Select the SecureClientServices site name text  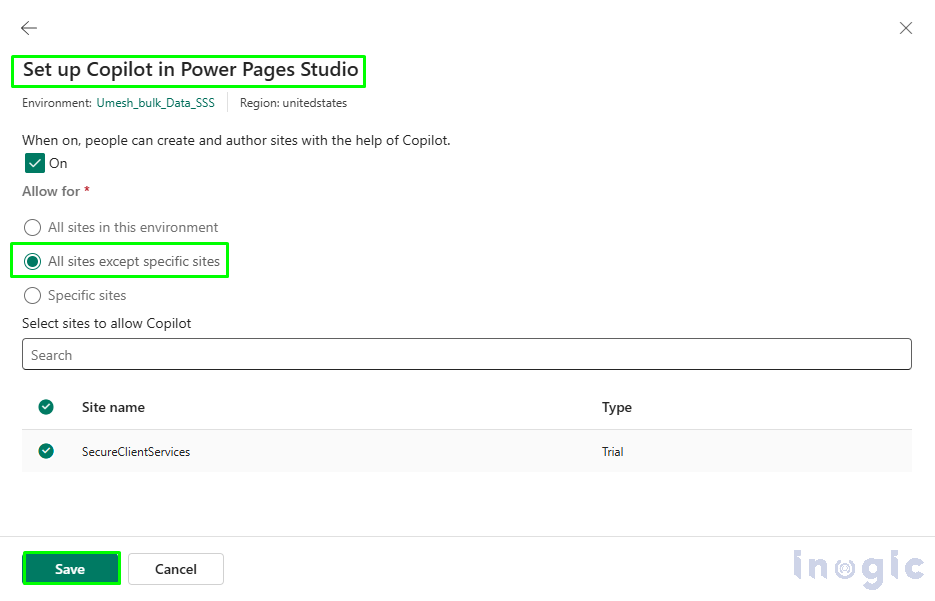pyautogui.click(x=136, y=452)
